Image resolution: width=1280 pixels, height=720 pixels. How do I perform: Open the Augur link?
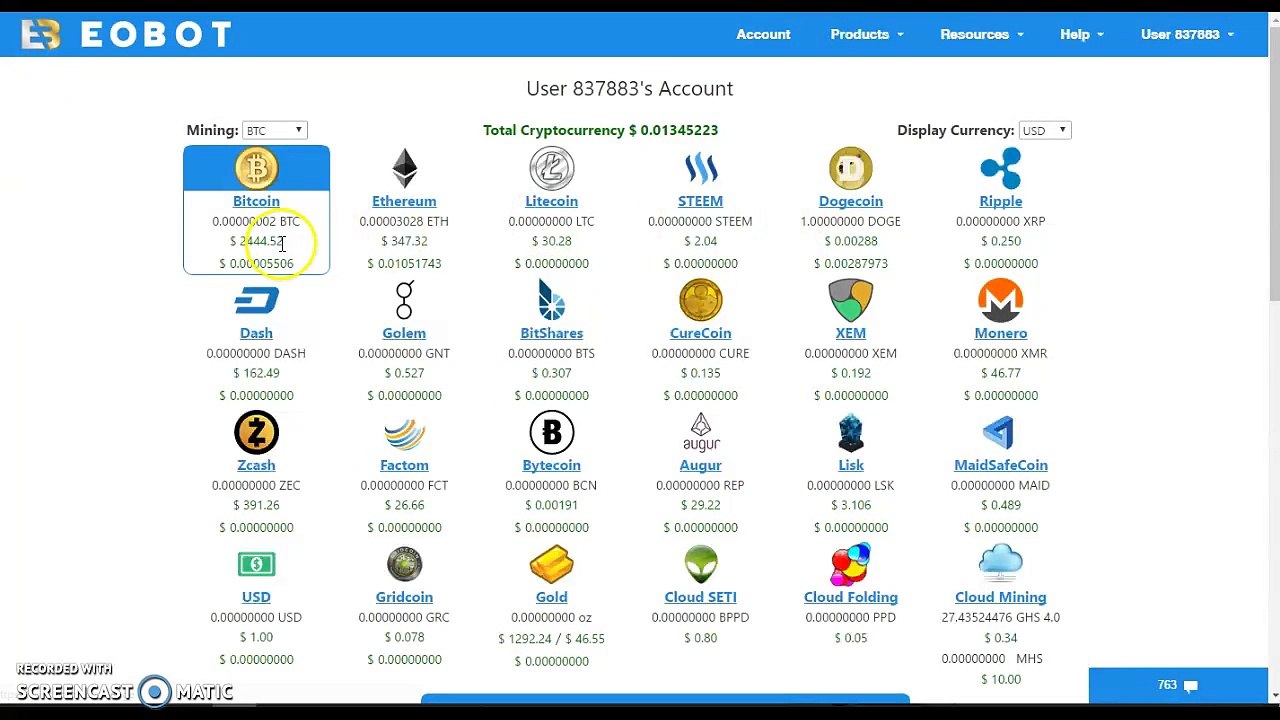tap(700, 465)
